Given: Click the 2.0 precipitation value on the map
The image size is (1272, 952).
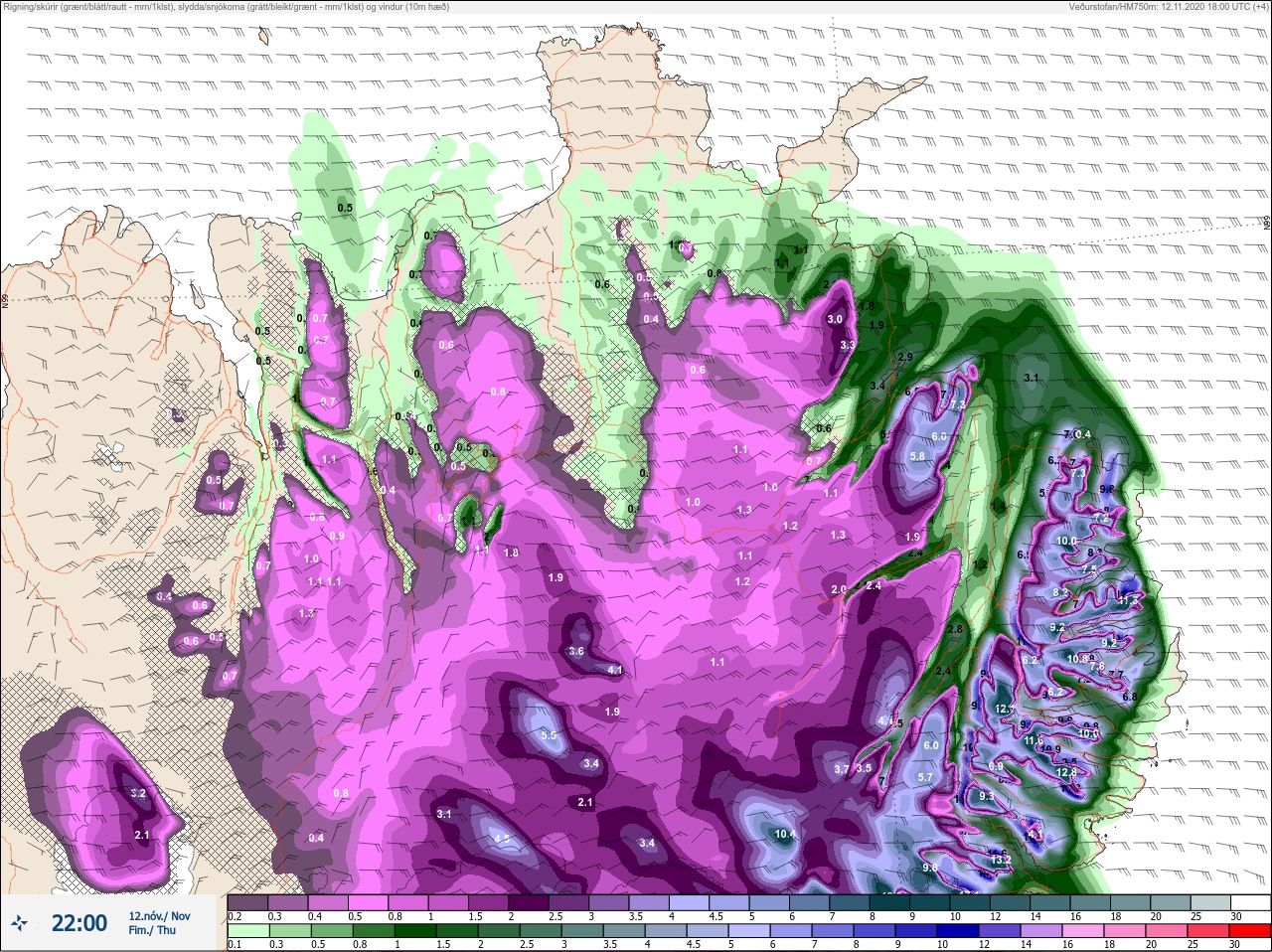Looking at the screenshot, I should pyautogui.click(x=838, y=589).
